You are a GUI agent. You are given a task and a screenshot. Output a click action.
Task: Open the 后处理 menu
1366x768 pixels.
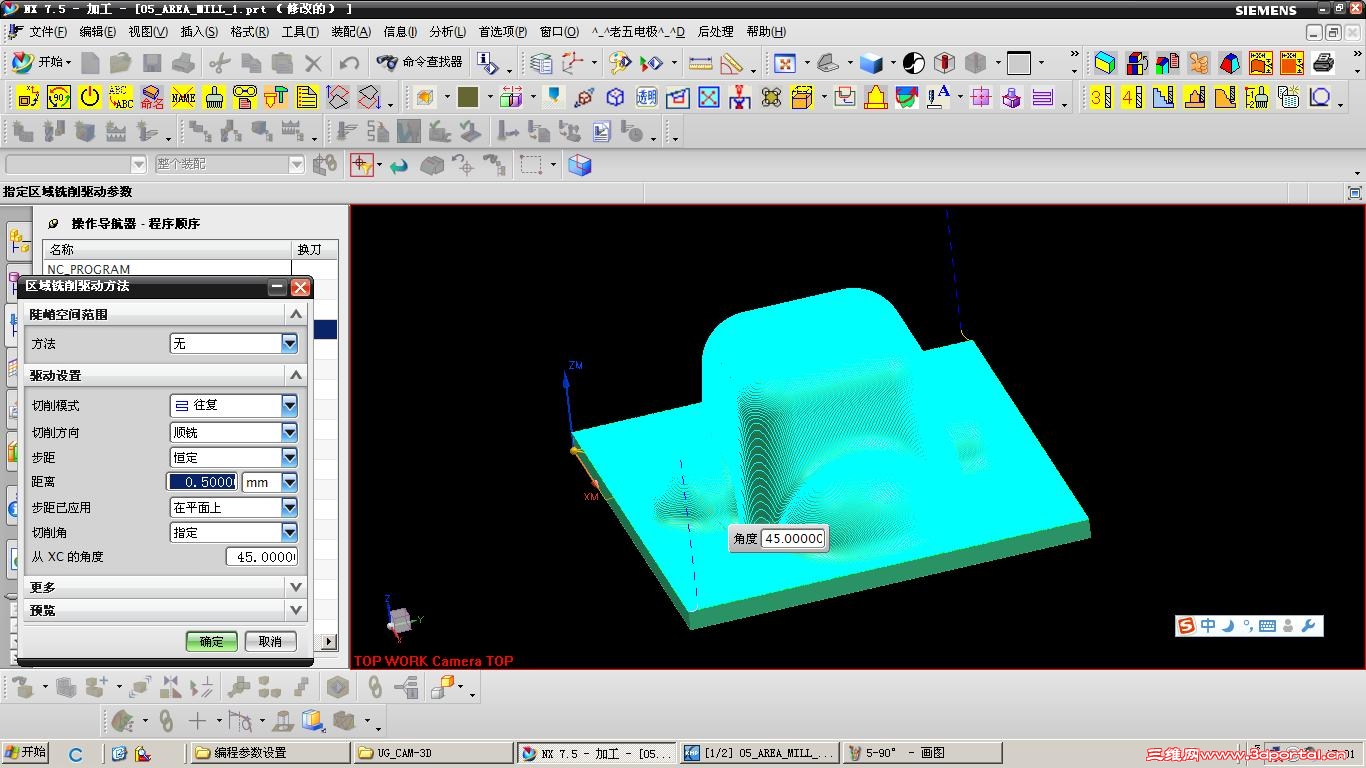[x=716, y=32]
